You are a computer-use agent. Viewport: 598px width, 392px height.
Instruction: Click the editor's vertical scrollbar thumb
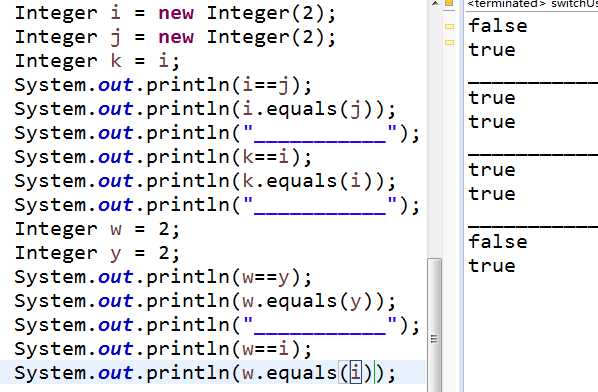[x=434, y=325]
